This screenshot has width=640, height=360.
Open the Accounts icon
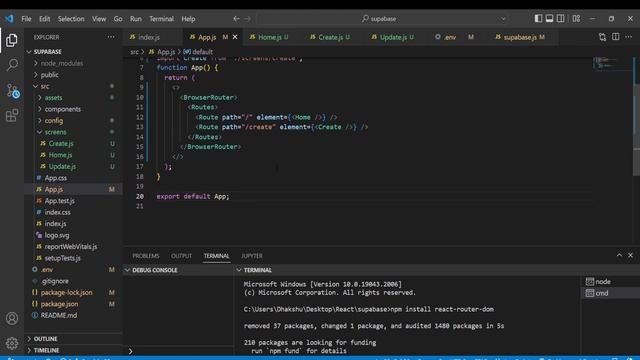(12, 318)
